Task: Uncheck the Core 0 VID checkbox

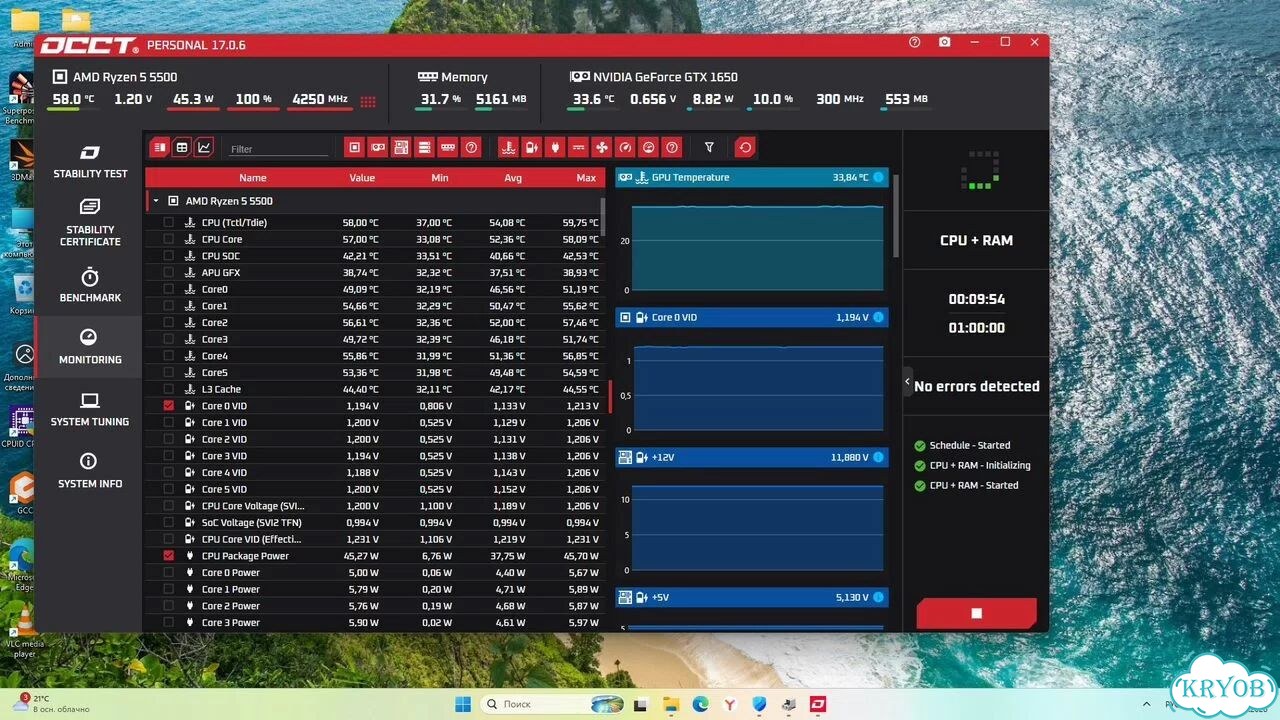Action: (168, 406)
